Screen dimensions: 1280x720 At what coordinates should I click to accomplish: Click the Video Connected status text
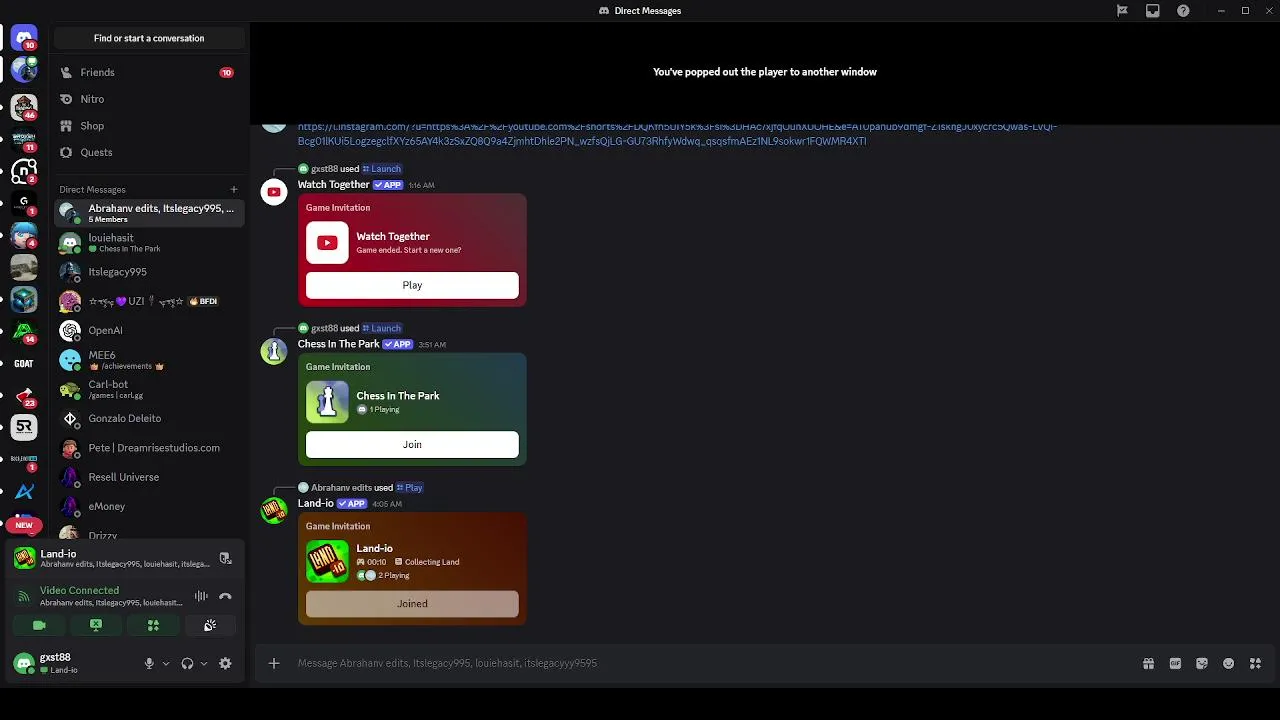pos(79,591)
